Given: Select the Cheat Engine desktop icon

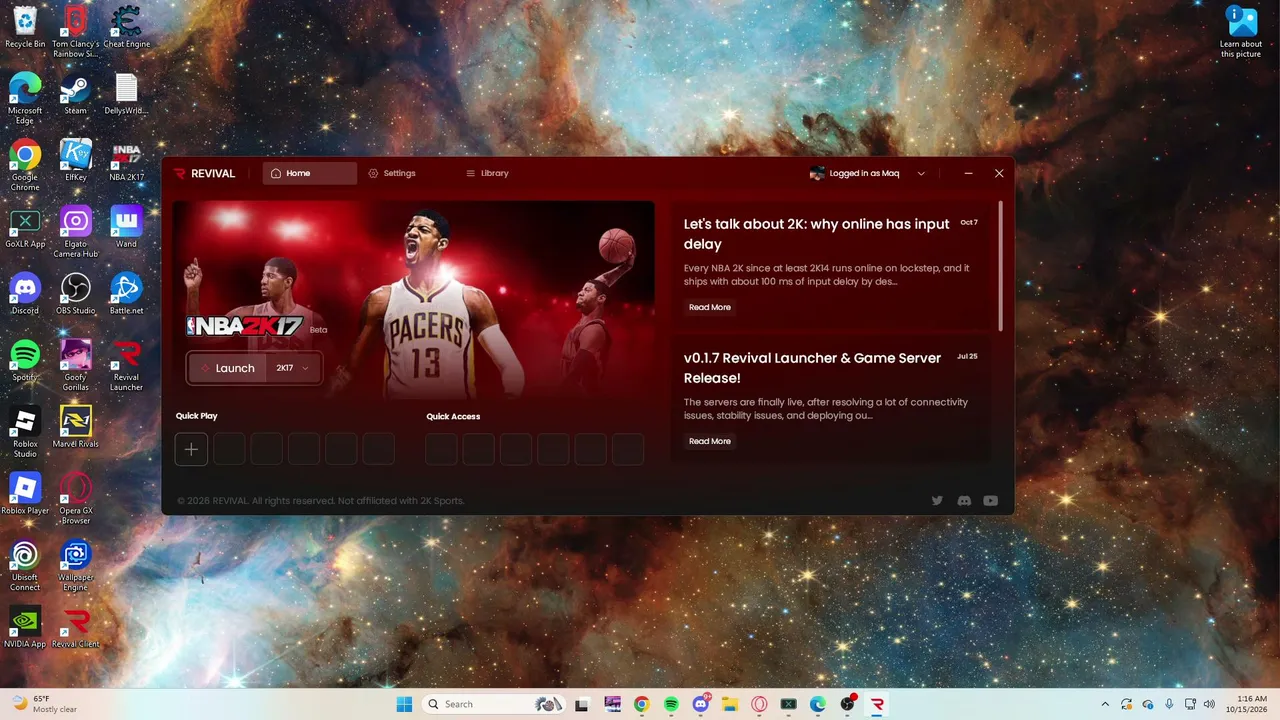Looking at the screenshot, I should [126, 27].
